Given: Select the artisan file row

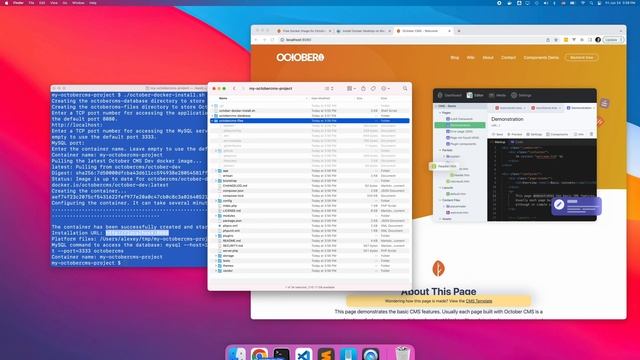Looking at the screenshot, I should [310, 176].
